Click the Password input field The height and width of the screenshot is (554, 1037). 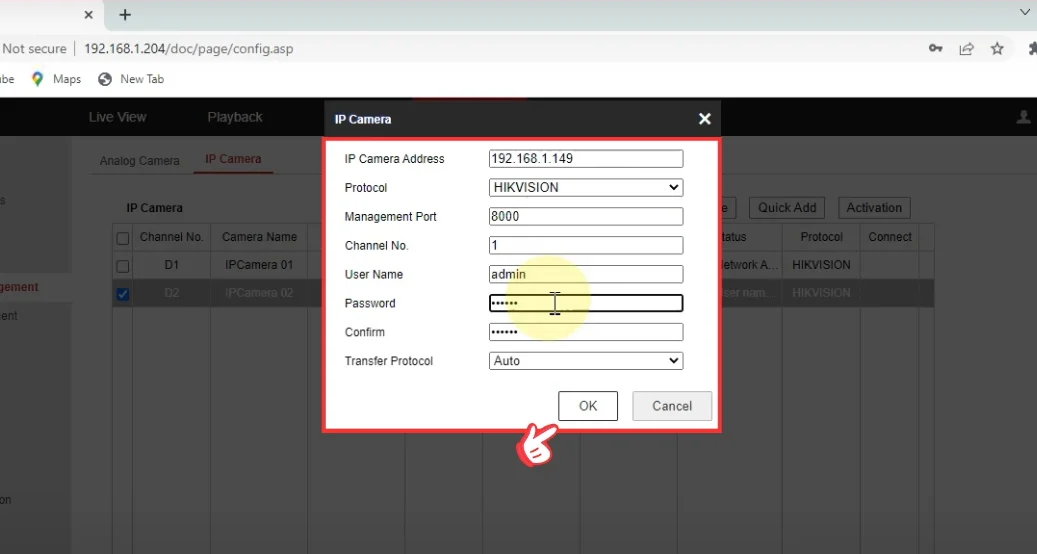(586, 303)
